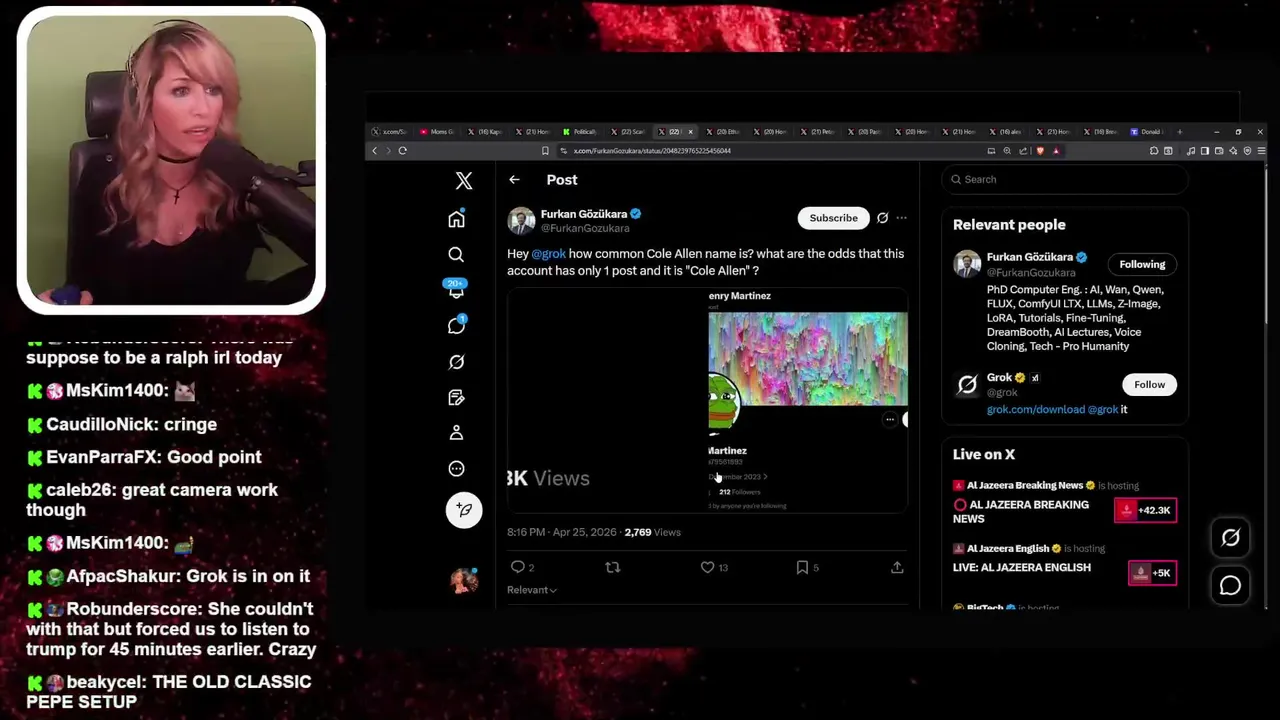
Task: Open the More circle icon in sidebar
Action: 456,468
